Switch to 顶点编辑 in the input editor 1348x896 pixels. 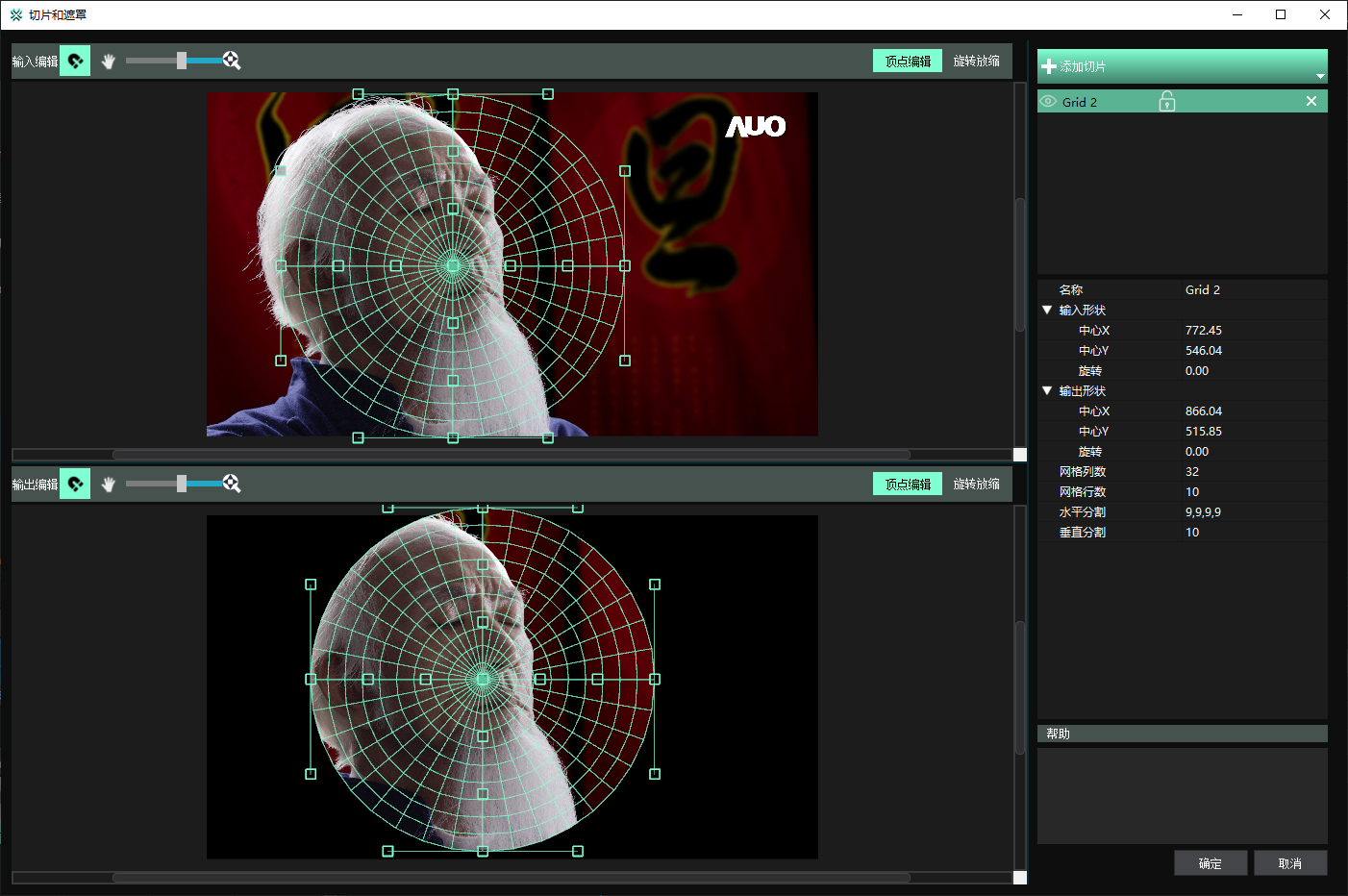908,61
